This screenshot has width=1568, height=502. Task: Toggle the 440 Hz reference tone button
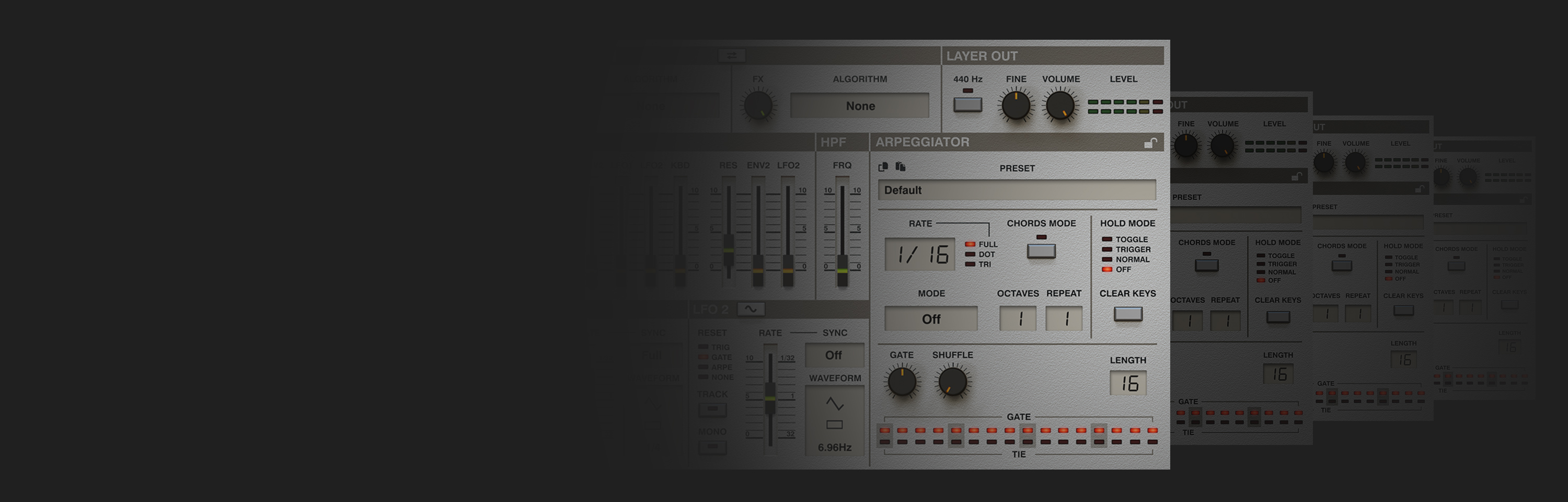[967, 104]
